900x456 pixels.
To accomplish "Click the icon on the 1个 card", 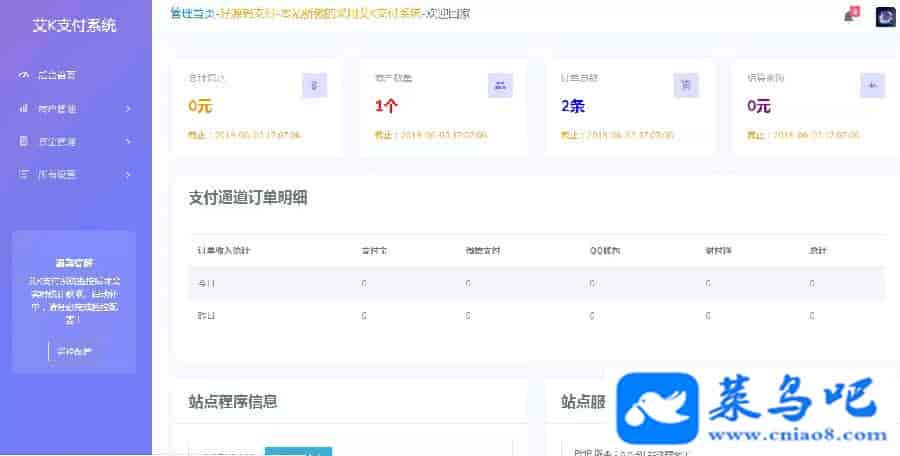I will (x=500, y=86).
